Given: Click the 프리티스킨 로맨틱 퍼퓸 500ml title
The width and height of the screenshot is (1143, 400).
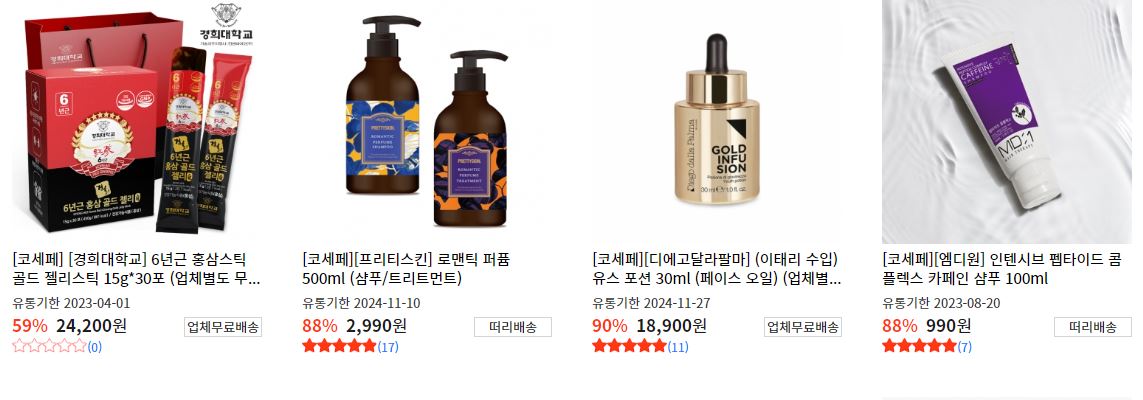Looking at the screenshot, I should (x=406, y=269).
